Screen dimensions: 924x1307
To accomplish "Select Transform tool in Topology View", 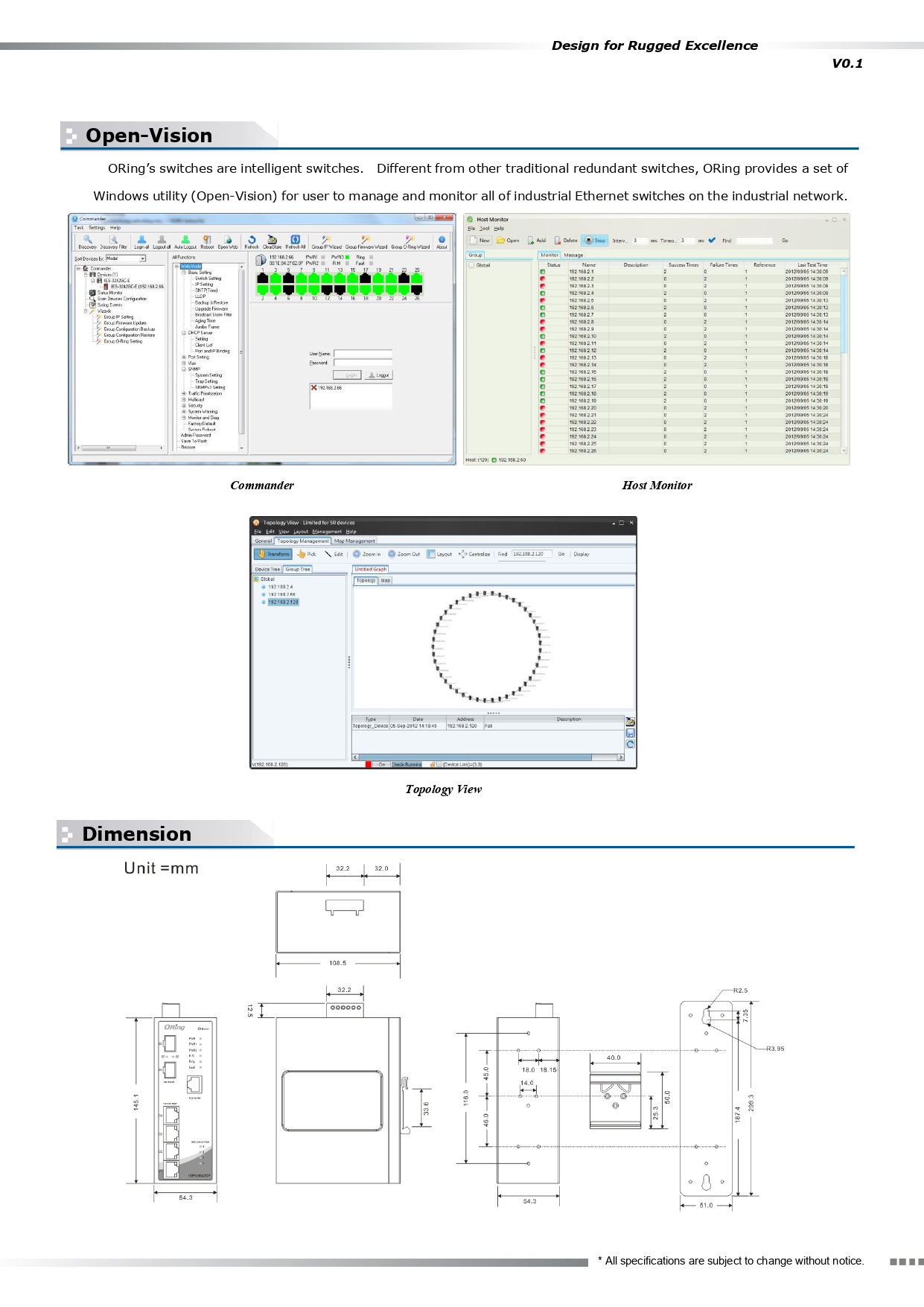I will [x=273, y=554].
